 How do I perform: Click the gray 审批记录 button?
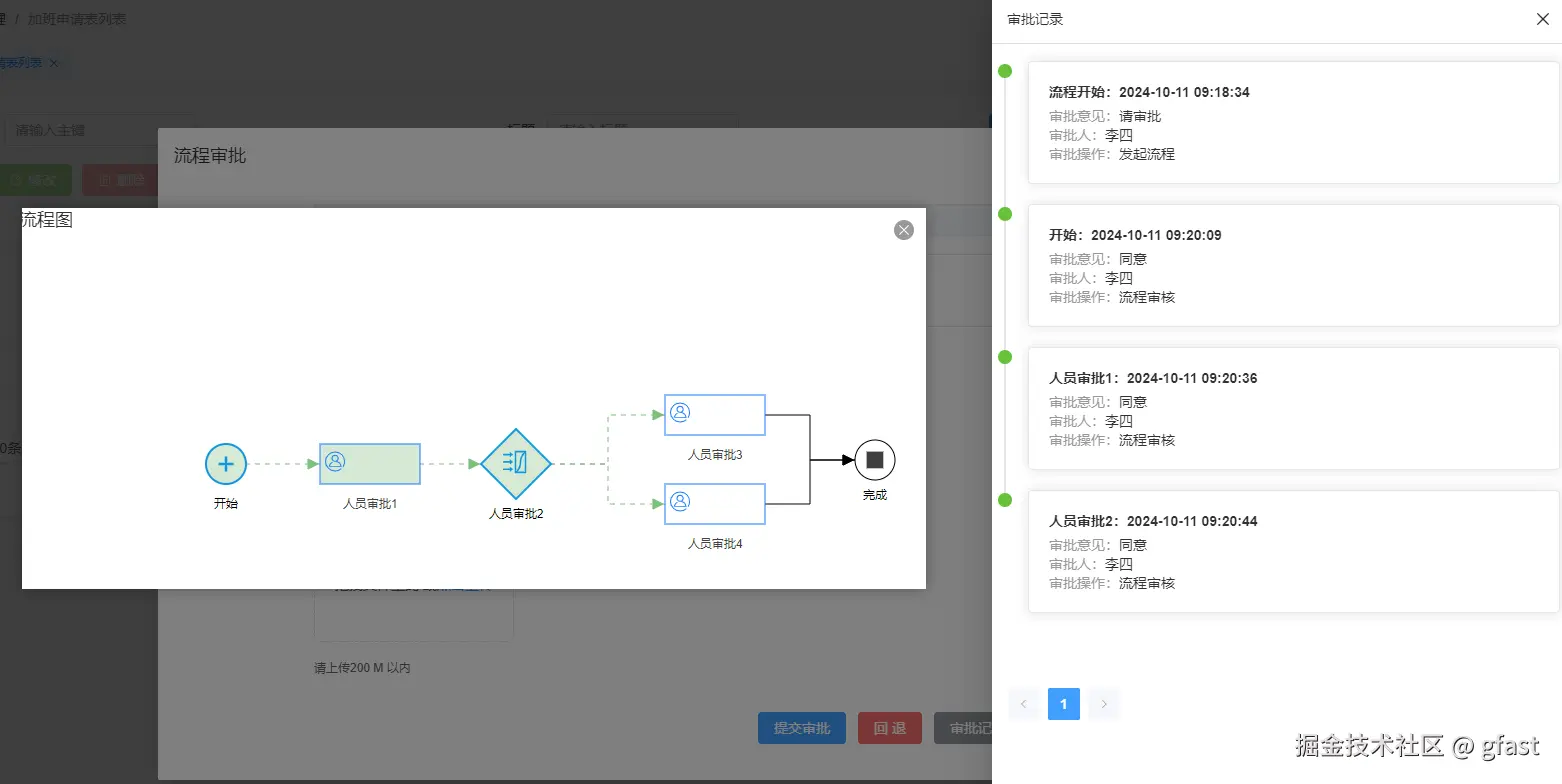963,728
